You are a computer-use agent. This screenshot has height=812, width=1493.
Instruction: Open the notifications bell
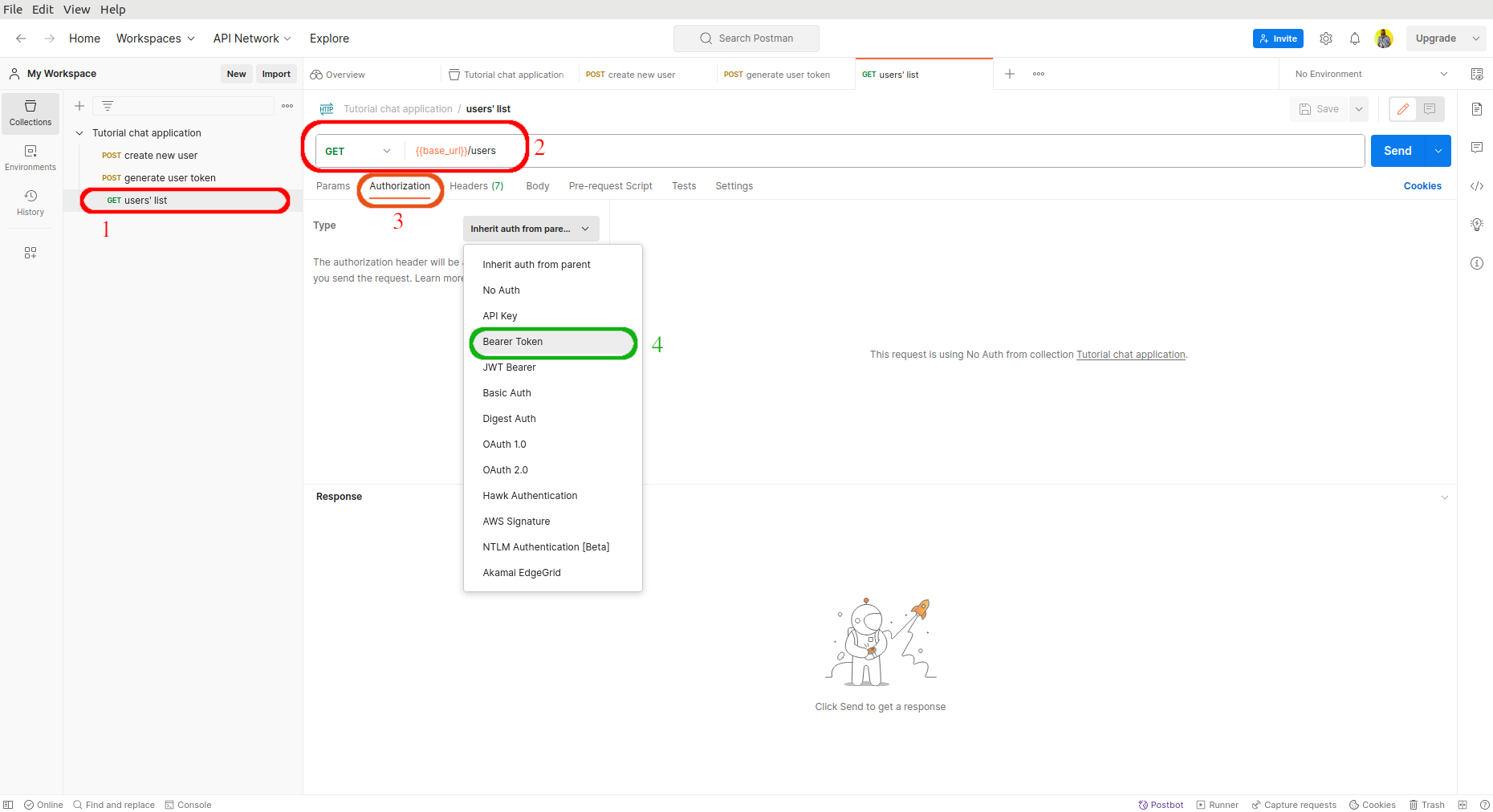pos(1355,39)
